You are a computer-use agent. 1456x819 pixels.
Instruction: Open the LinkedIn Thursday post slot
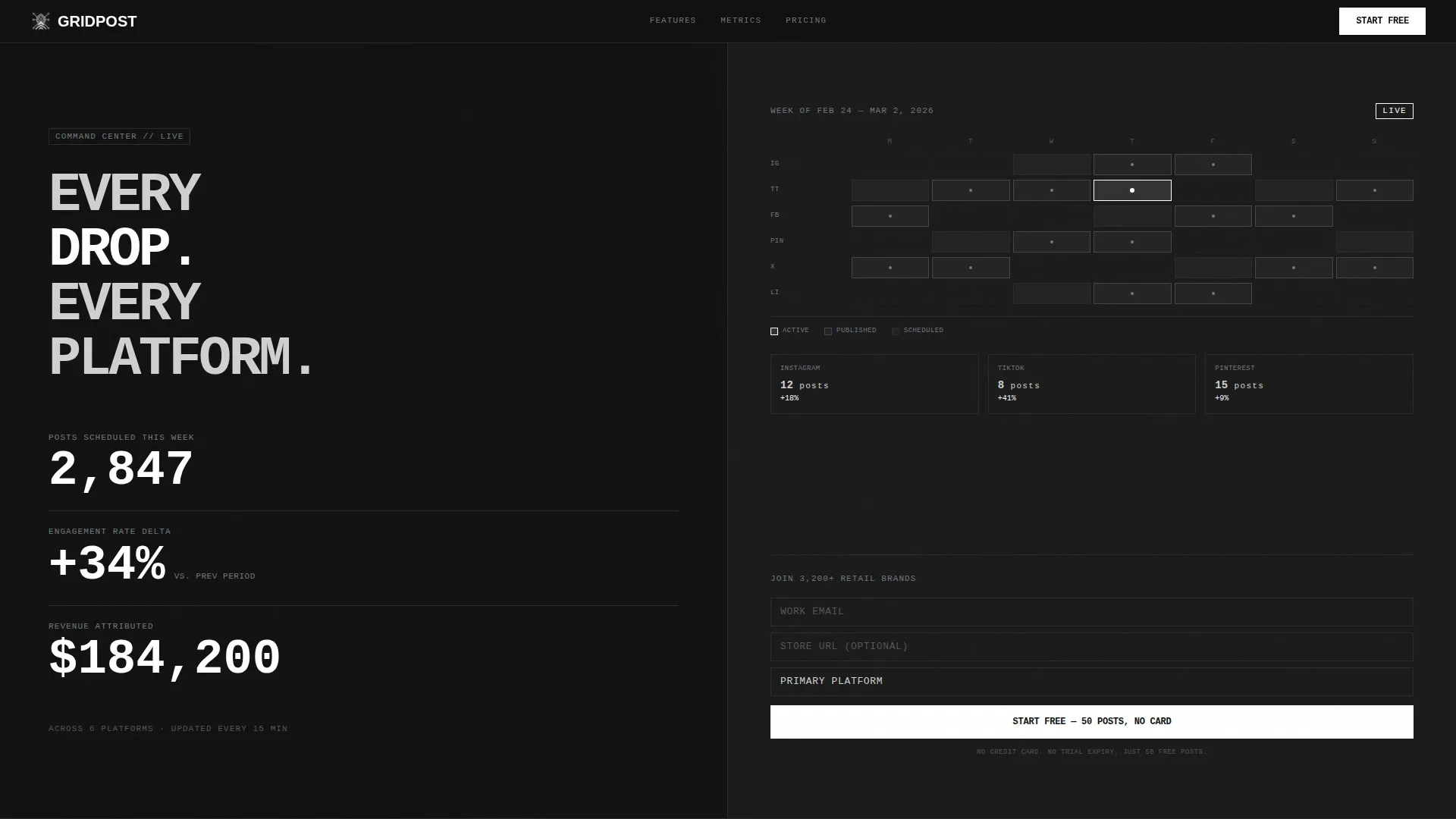pos(1132,293)
